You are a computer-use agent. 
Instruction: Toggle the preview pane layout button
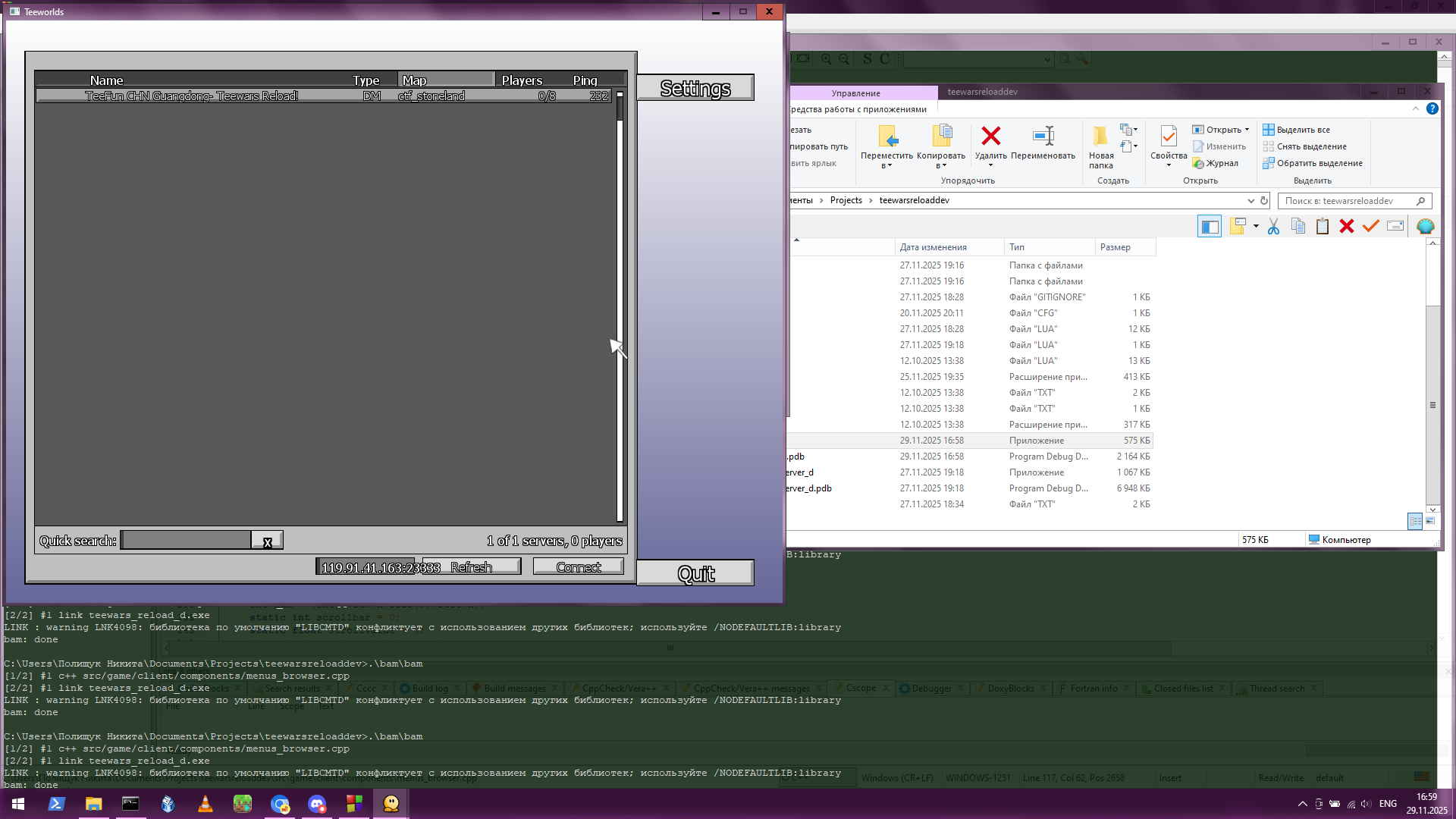[x=1210, y=226]
